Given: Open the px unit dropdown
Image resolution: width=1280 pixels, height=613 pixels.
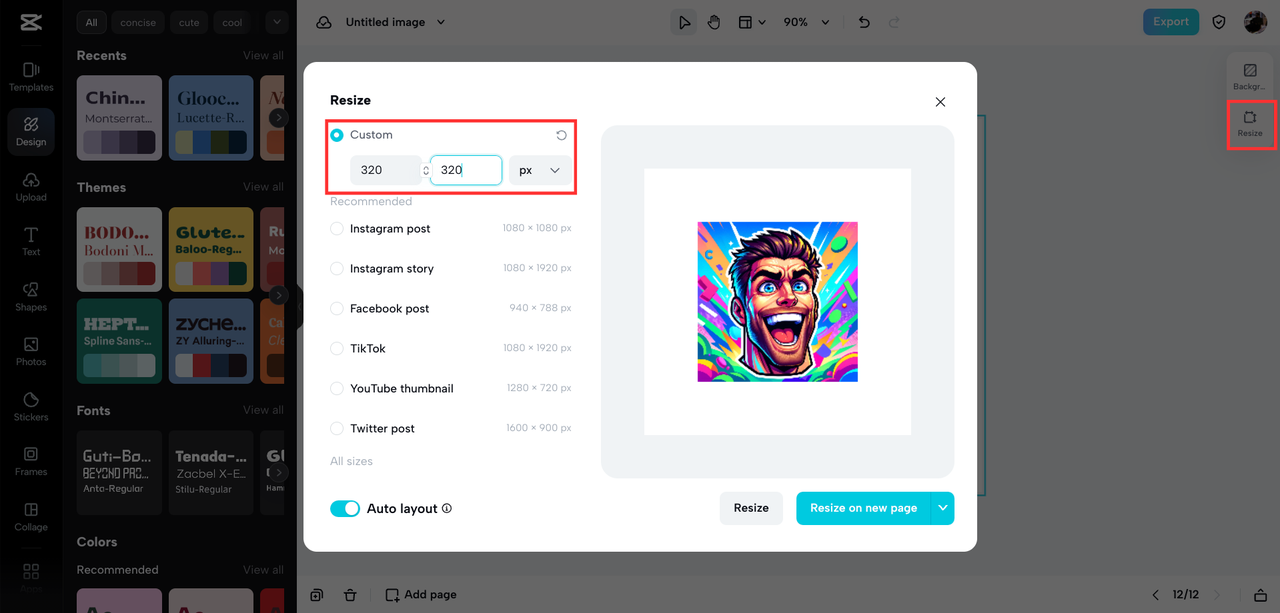Looking at the screenshot, I should point(540,170).
